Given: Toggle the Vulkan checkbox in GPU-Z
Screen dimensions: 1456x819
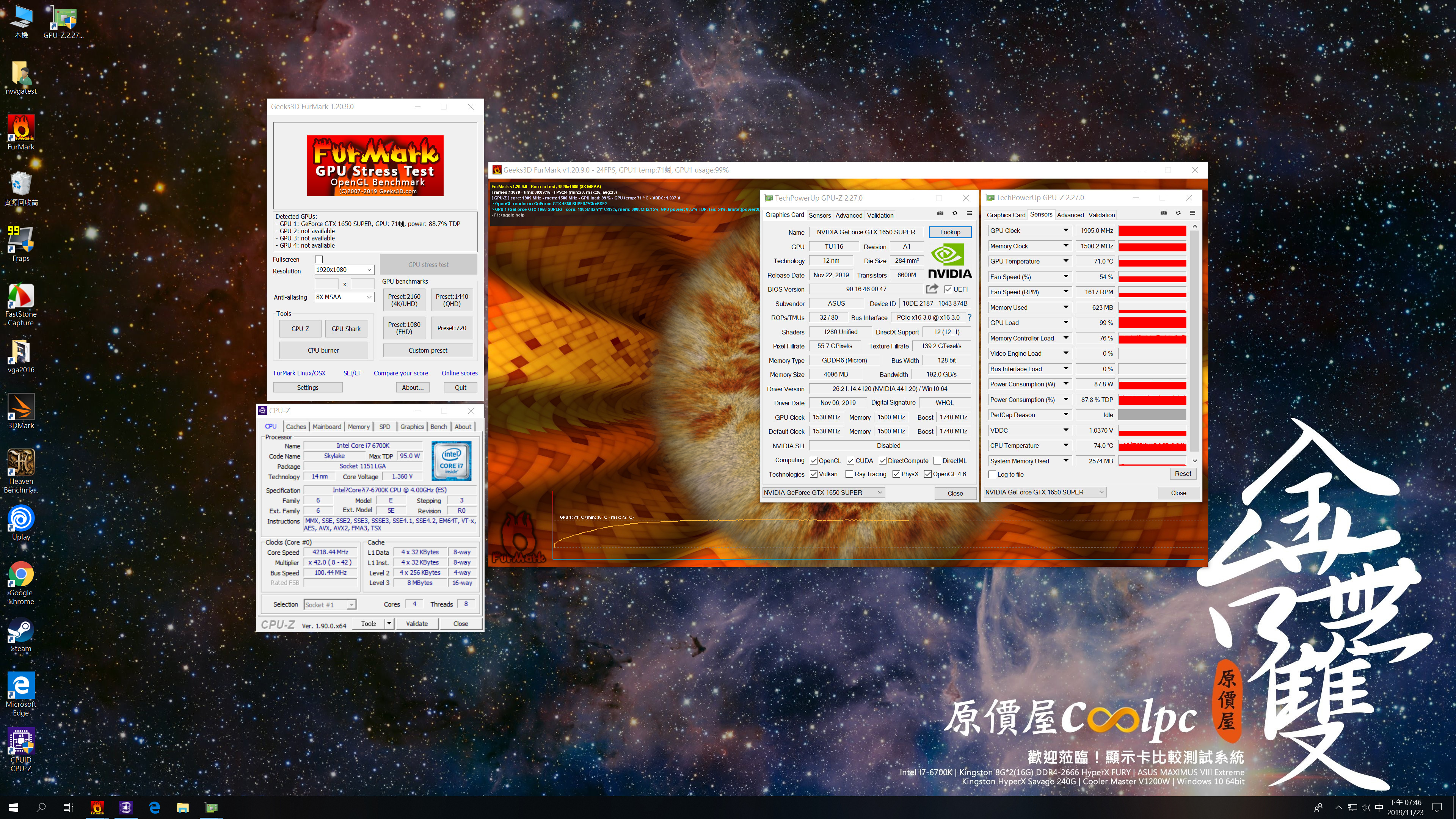Looking at the screenshot, I should (813, 474).
